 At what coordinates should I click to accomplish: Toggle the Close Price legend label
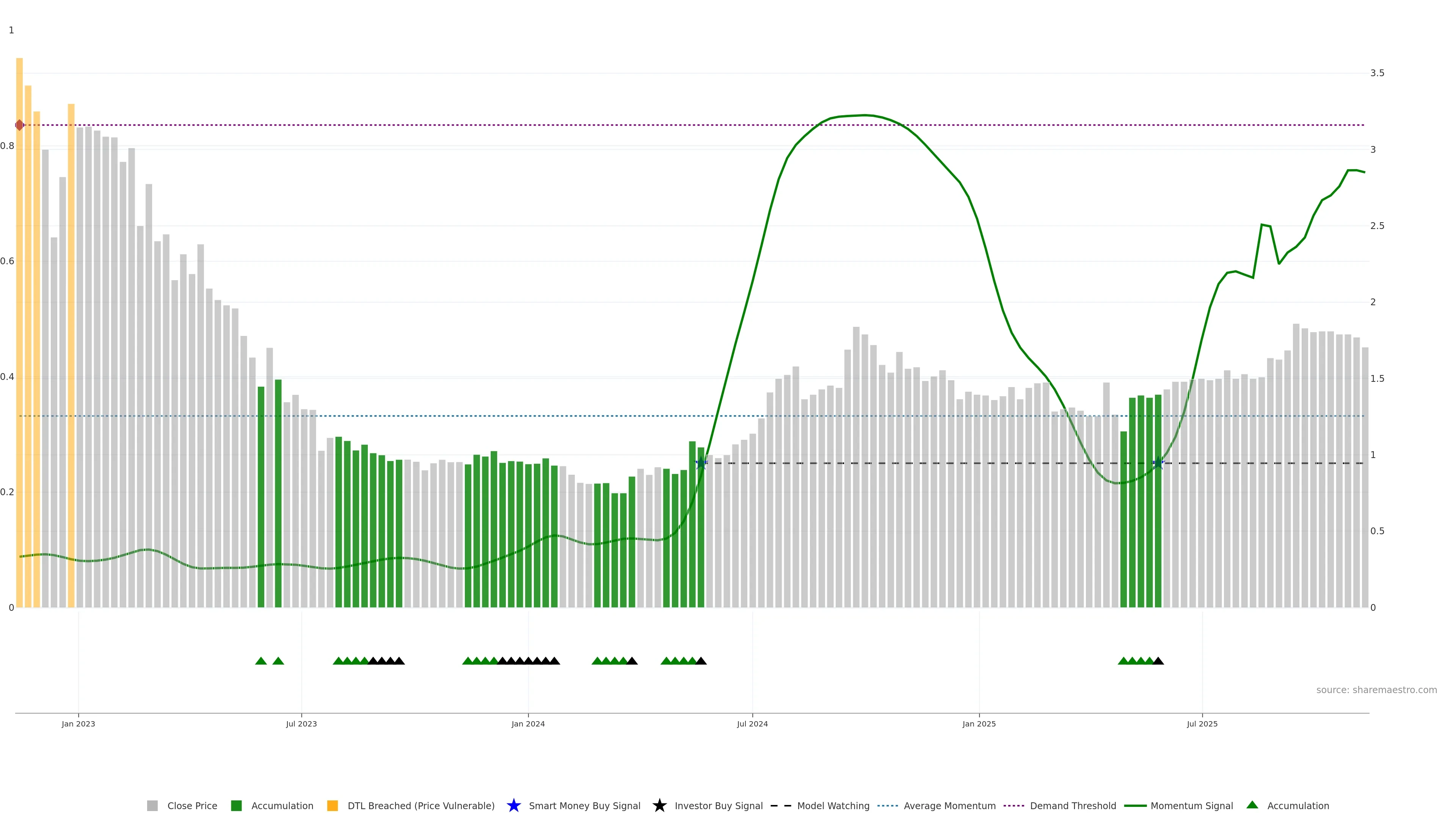point(192,806)
